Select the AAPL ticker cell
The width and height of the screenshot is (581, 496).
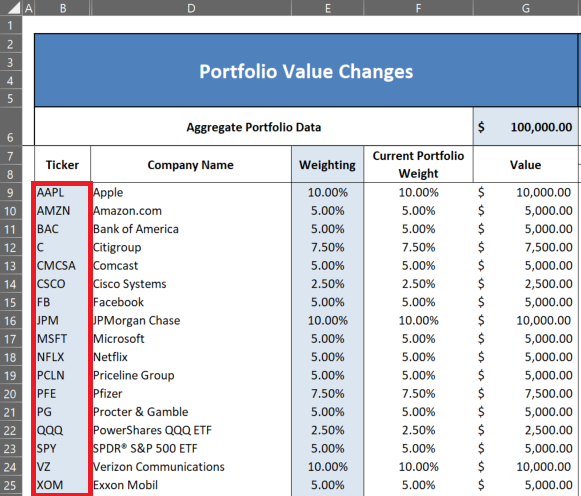tap(62, 192)
